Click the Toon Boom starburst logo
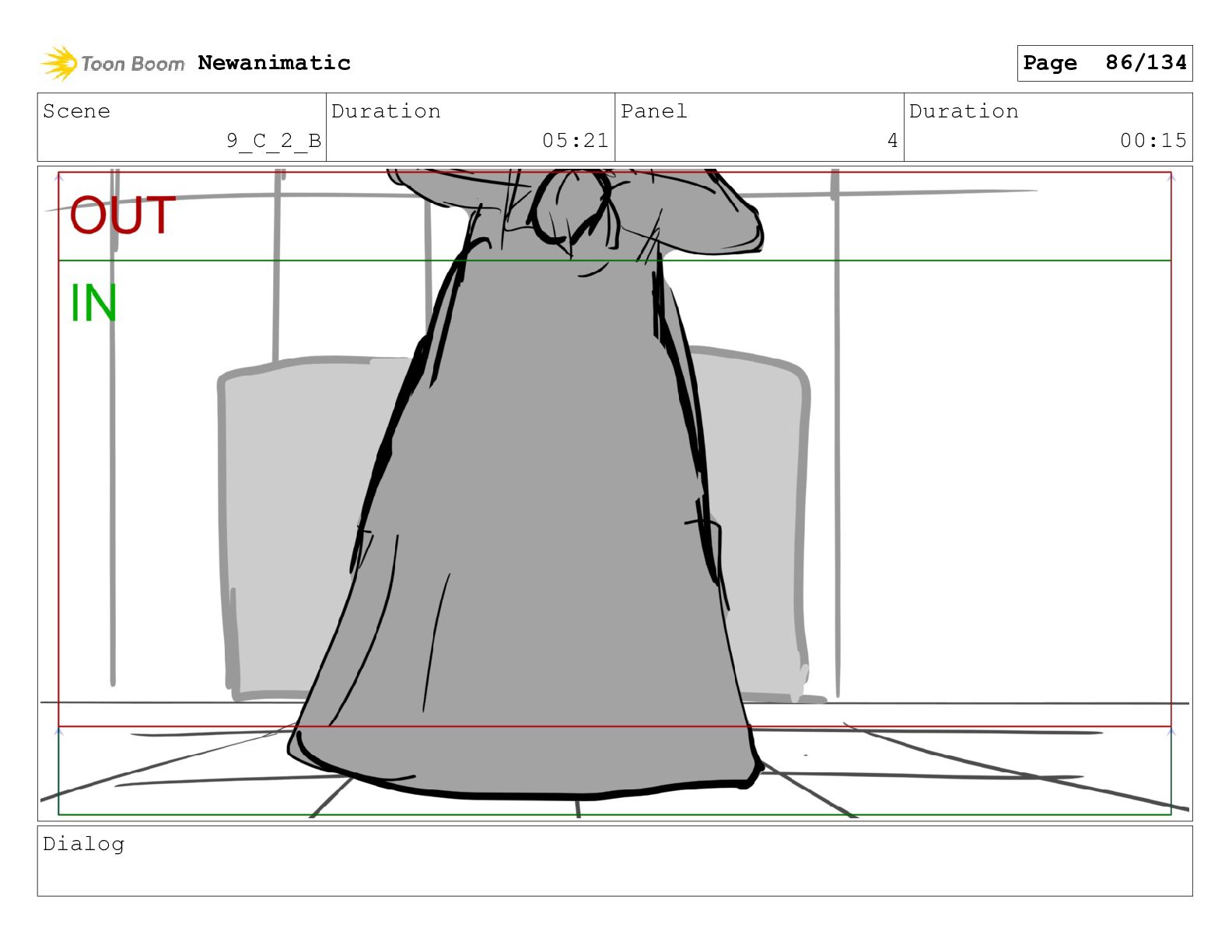Image resolution: width=1232 pixels, height=952 pixels. (x=58, y=63)
